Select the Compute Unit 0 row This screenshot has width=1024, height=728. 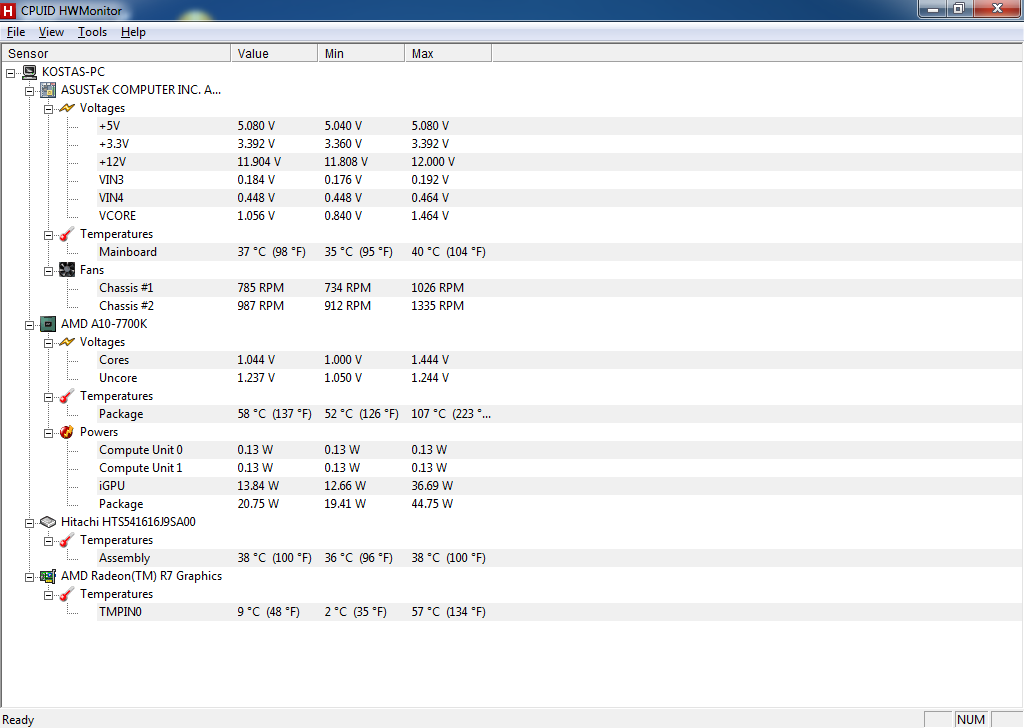point(560,451)
